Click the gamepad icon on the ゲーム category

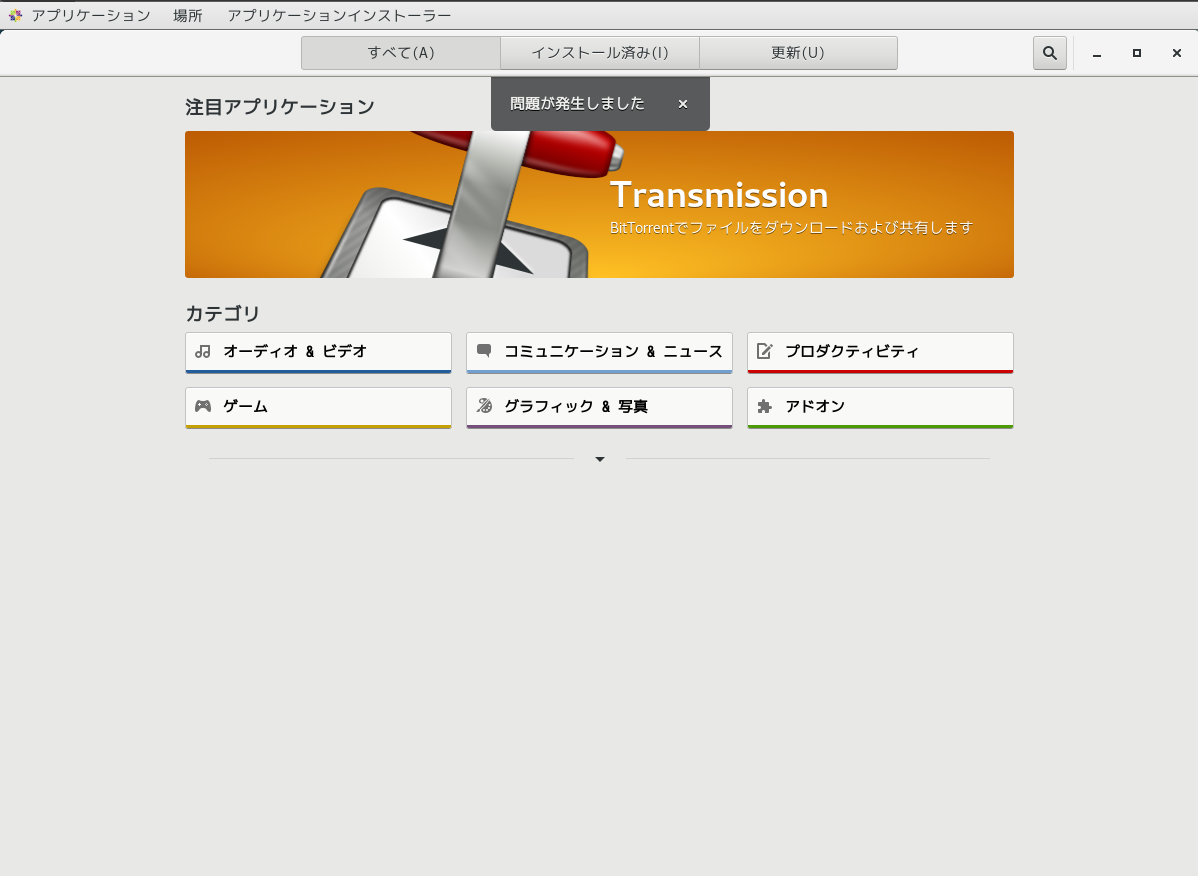point(204,406)
